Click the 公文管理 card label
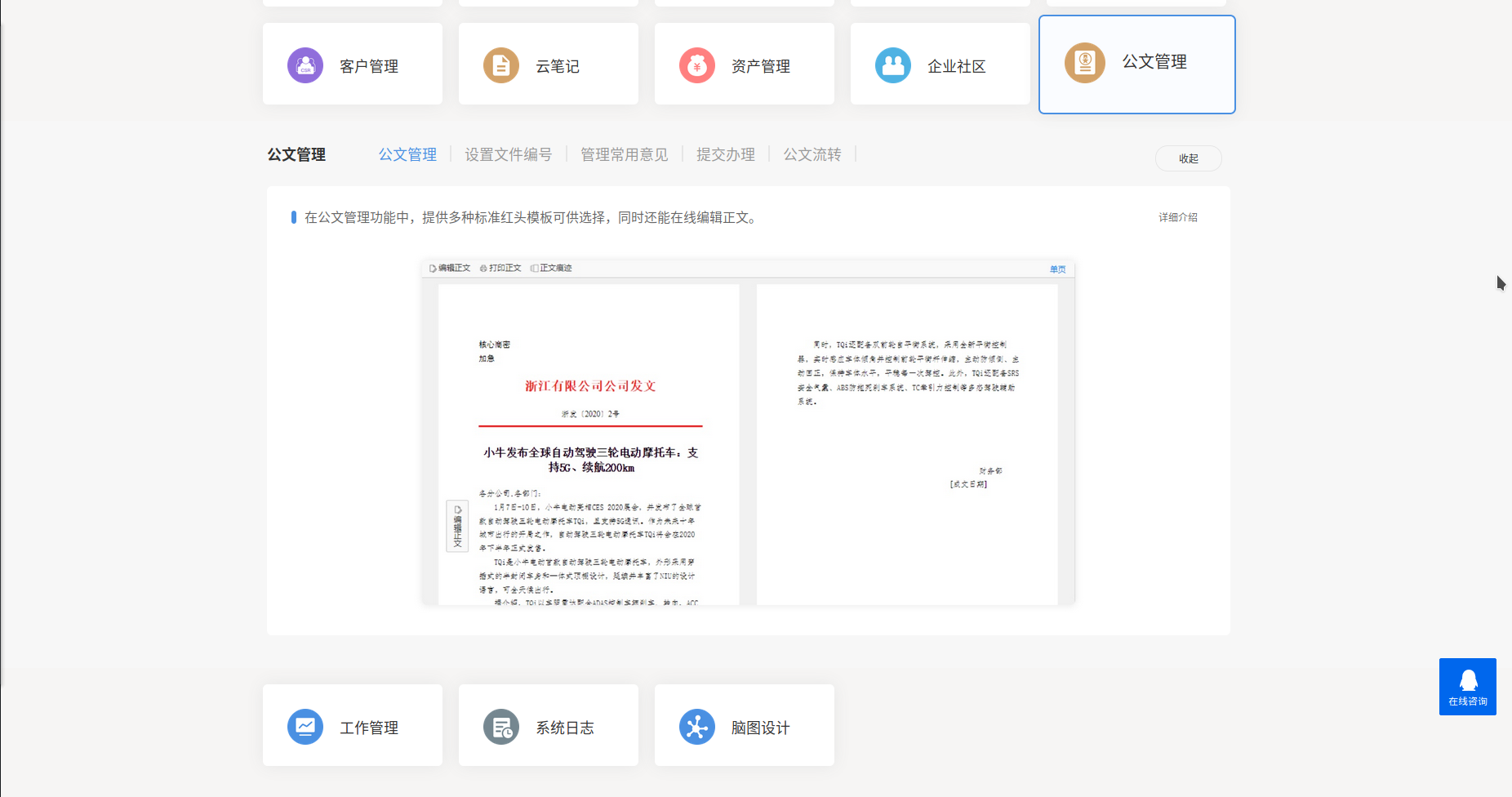This screenshot has width=1512, height=797. [1154, 62]
